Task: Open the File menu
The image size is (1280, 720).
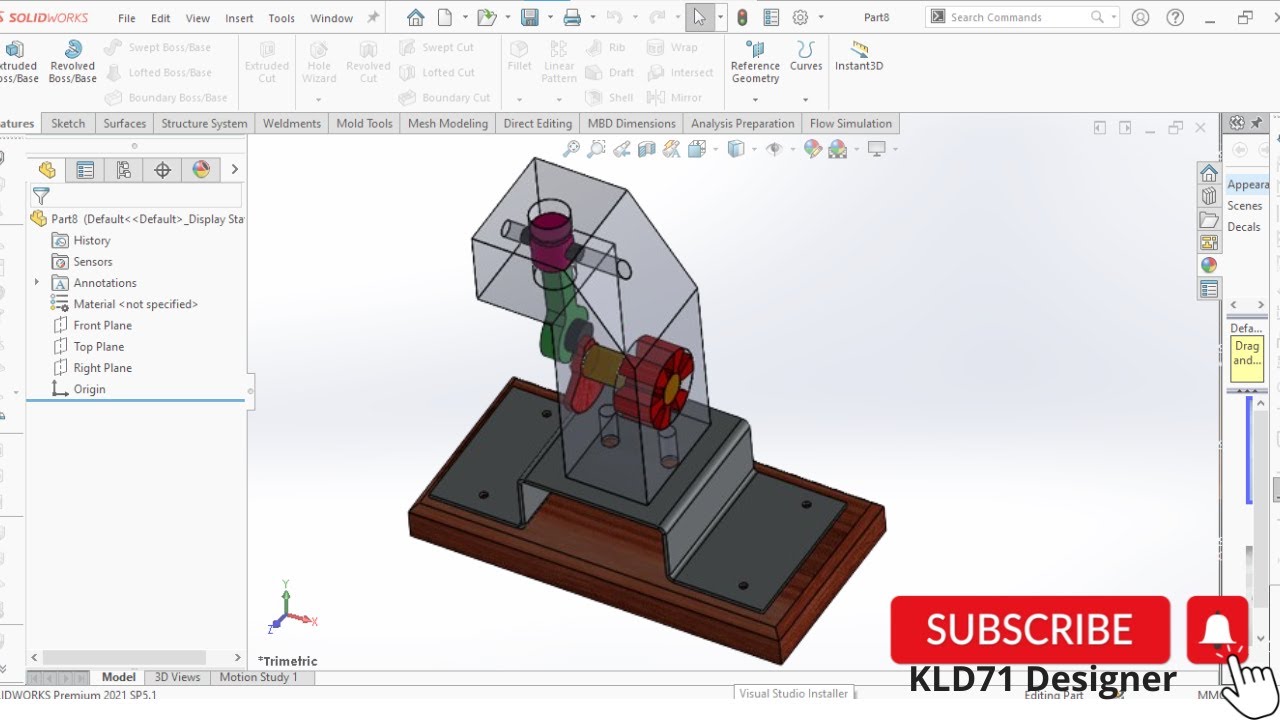Action: point(127,18)
